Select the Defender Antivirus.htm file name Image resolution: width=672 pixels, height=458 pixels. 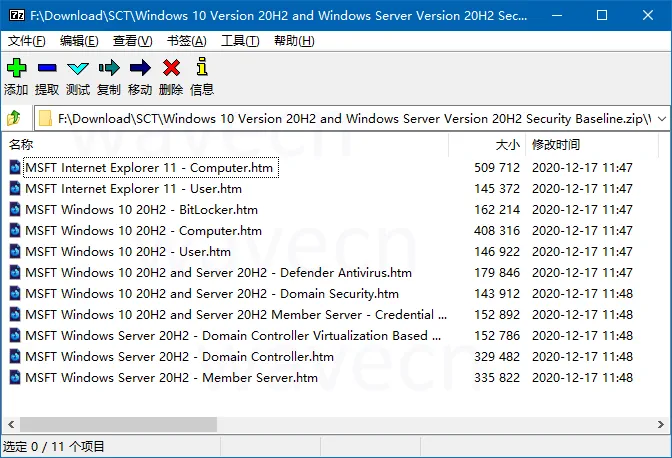(218, 272)
